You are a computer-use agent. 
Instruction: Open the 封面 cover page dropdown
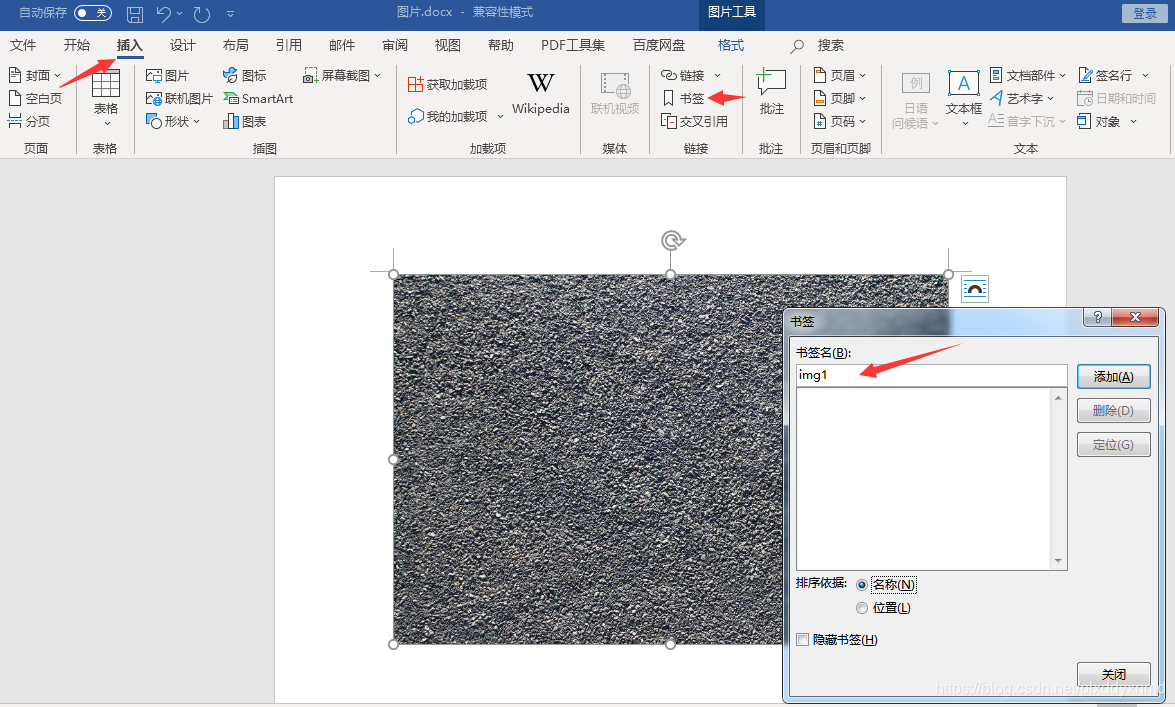[x=34, y=75]
